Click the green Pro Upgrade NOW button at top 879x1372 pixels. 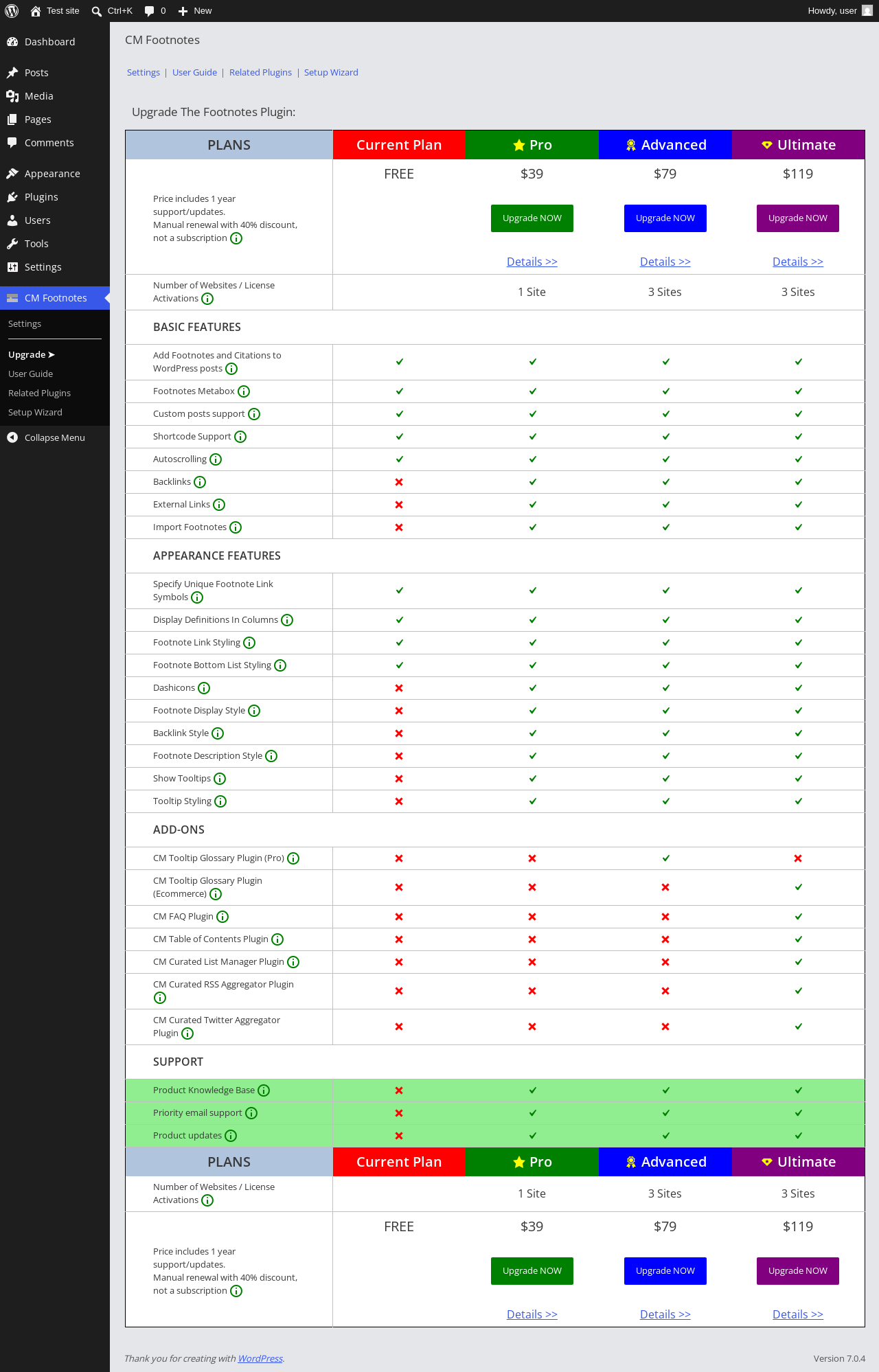532,218
